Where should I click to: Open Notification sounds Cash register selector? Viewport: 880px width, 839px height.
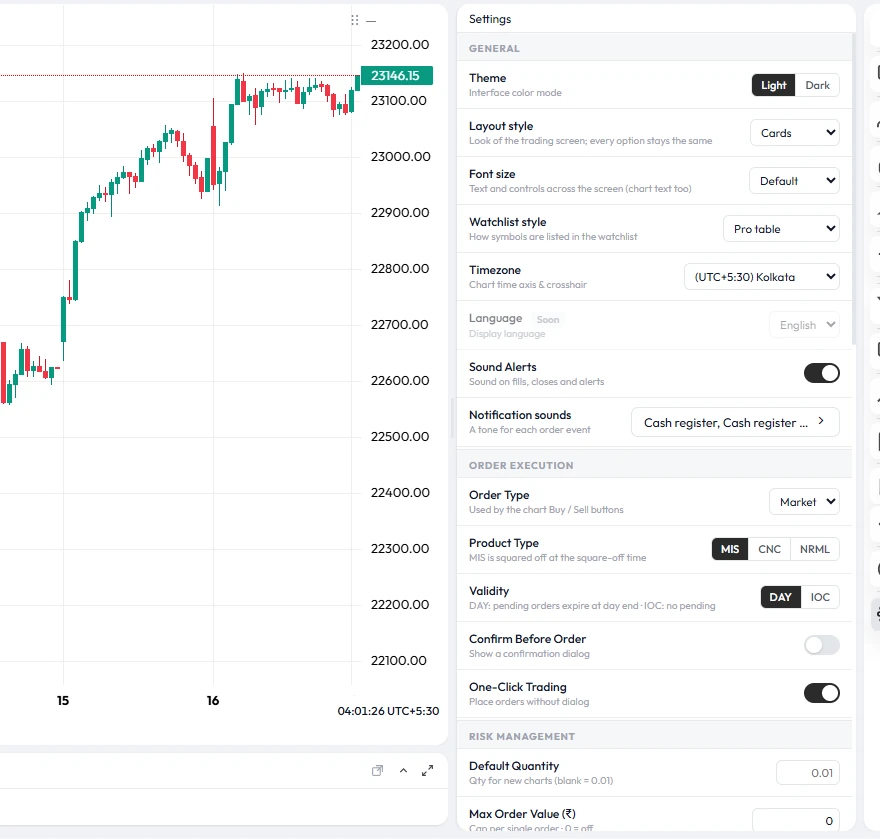tap(735, 422)
